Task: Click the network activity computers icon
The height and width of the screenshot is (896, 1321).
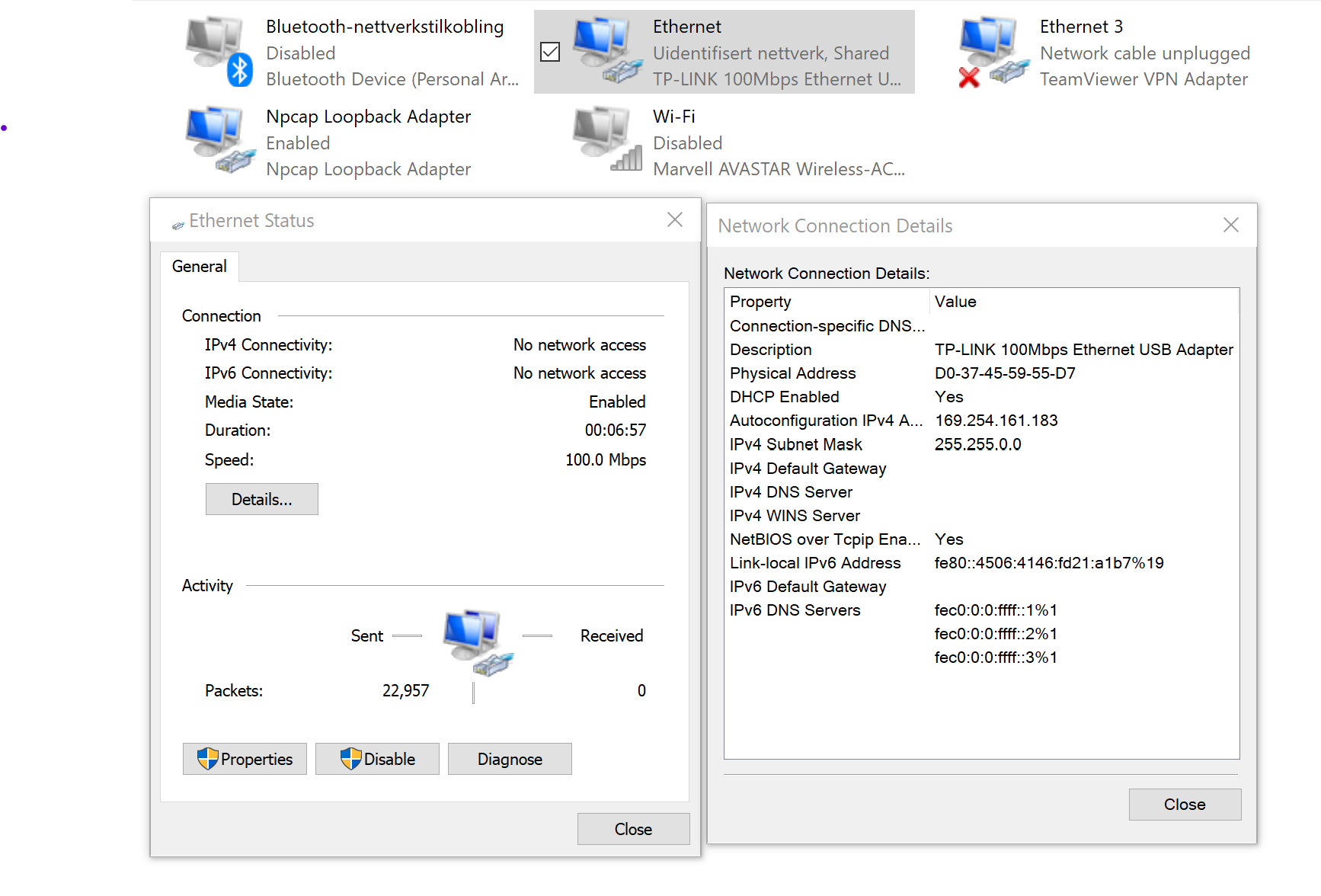Action: click(x=477, y=642)
